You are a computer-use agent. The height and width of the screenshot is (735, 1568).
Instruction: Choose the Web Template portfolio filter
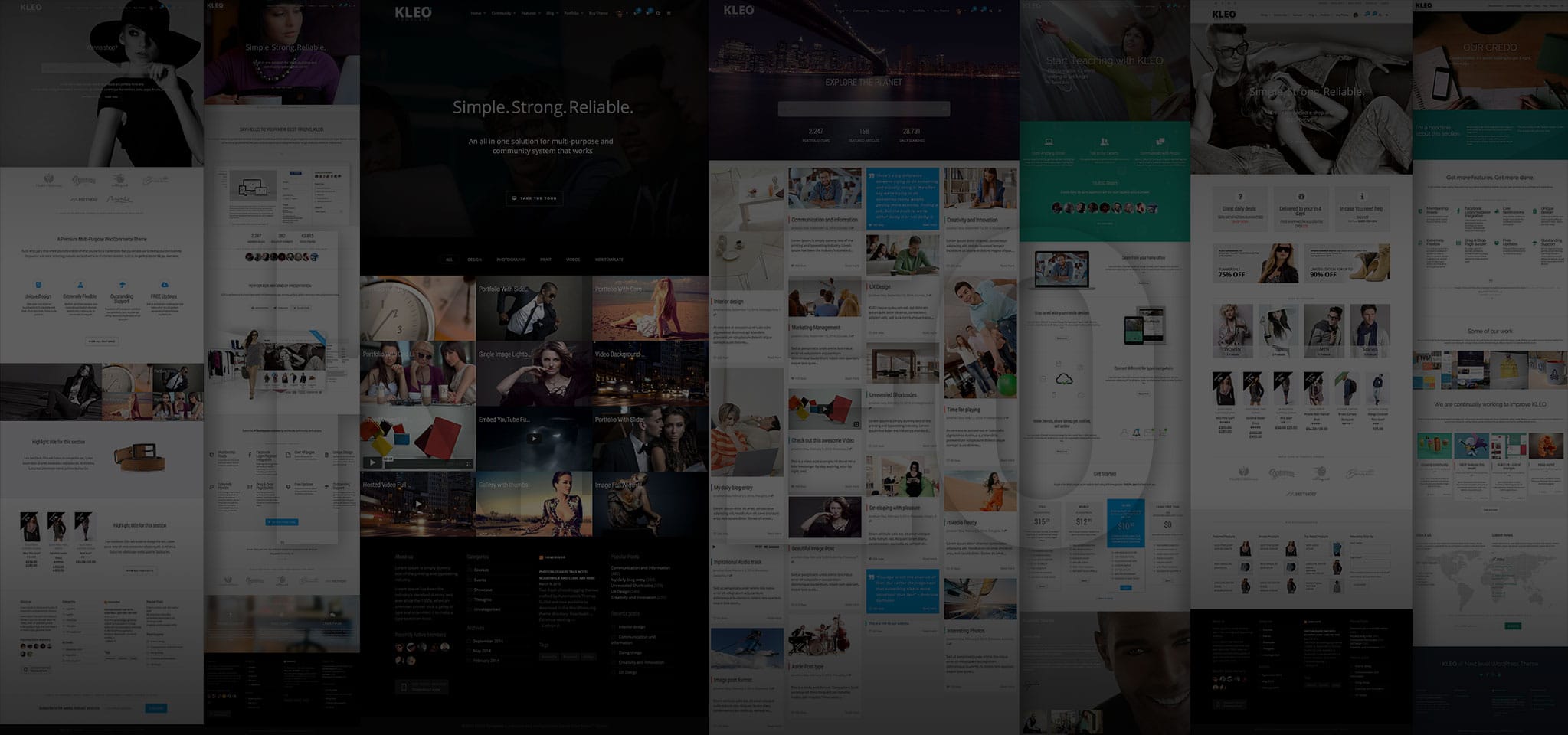609,260
